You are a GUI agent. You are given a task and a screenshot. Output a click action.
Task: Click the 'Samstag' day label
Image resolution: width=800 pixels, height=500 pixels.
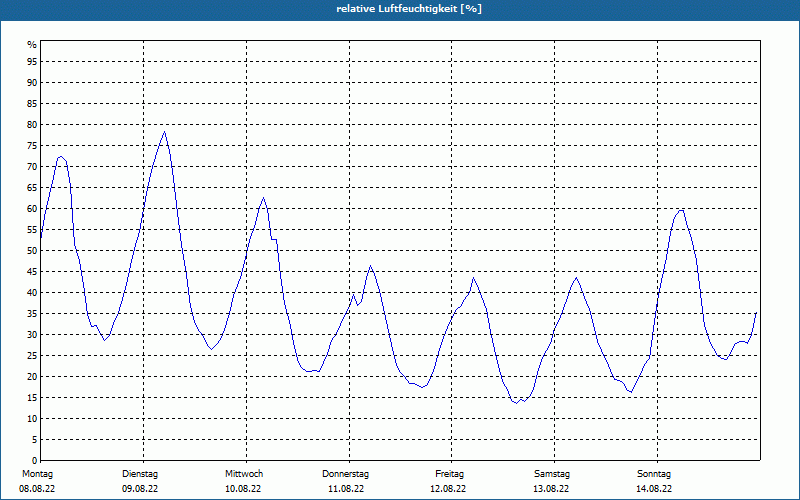(552, 474)
